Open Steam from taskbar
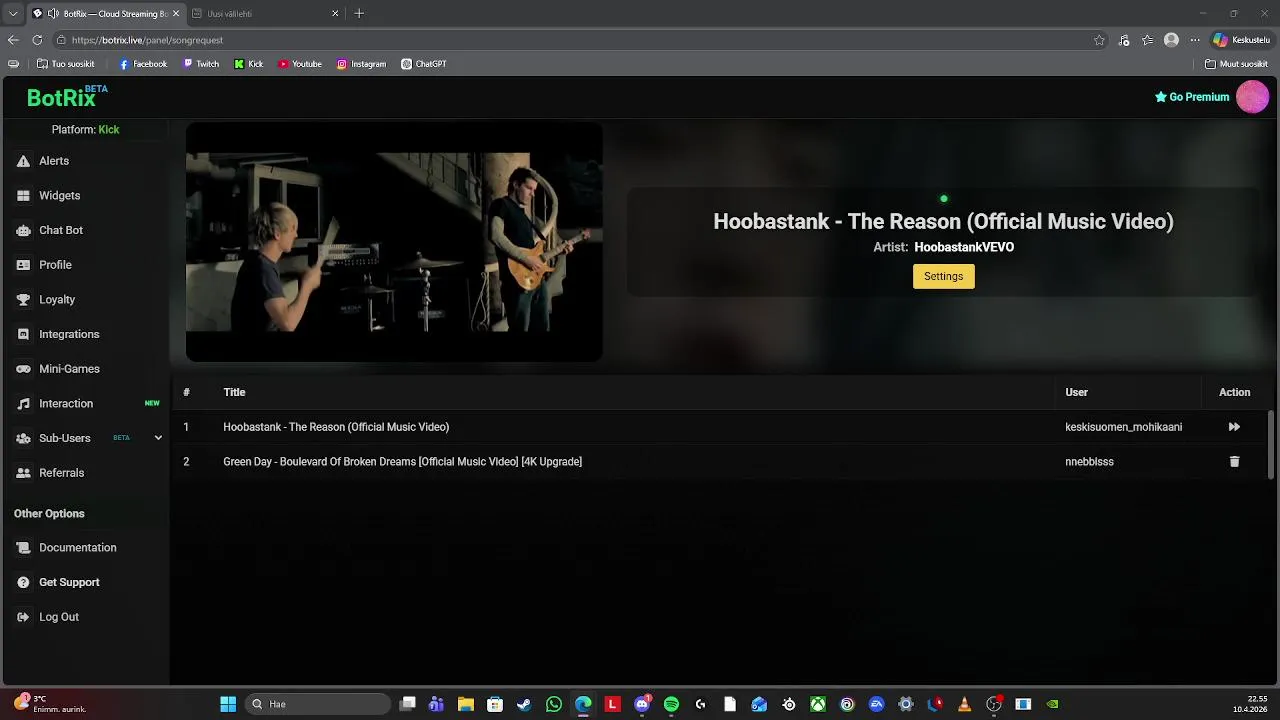The width and height of the screenshot is (1280, 720). pos(524,705)
